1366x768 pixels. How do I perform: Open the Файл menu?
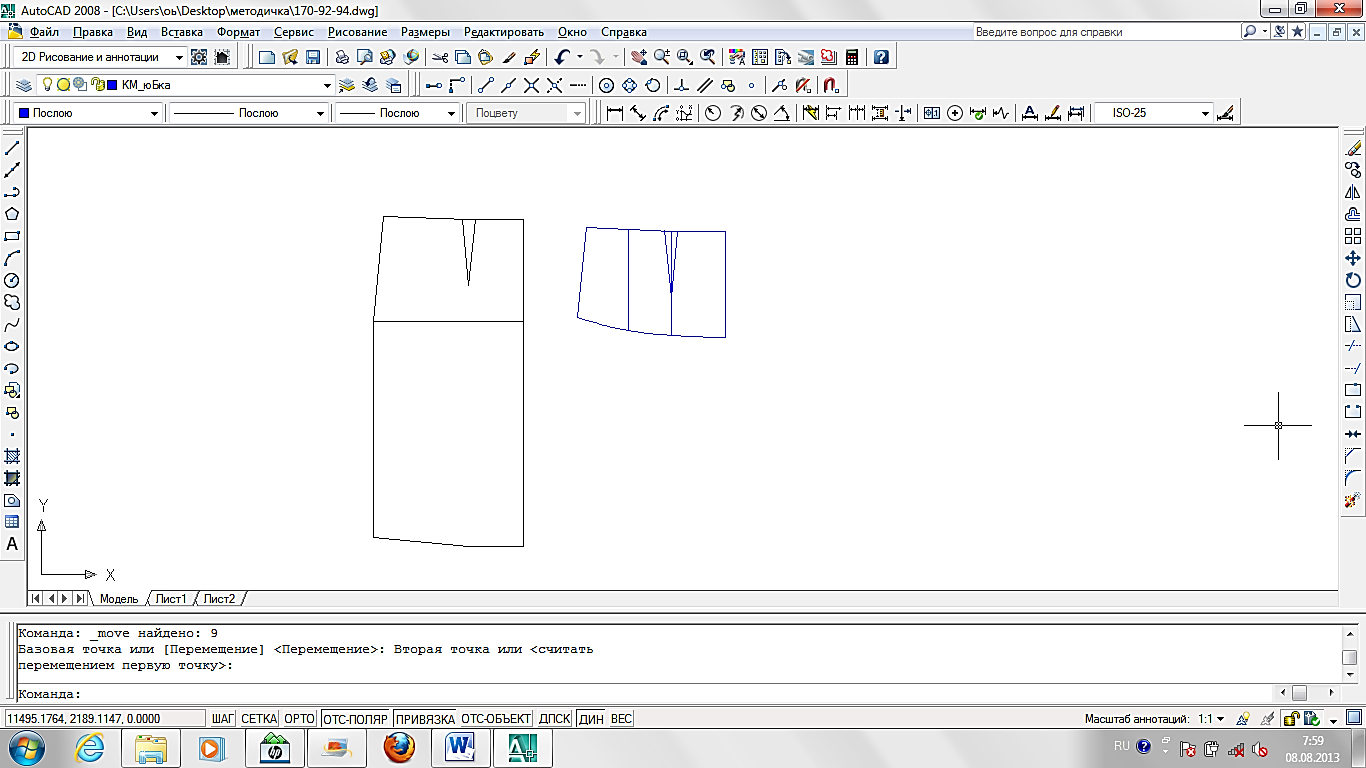[44, 32]
